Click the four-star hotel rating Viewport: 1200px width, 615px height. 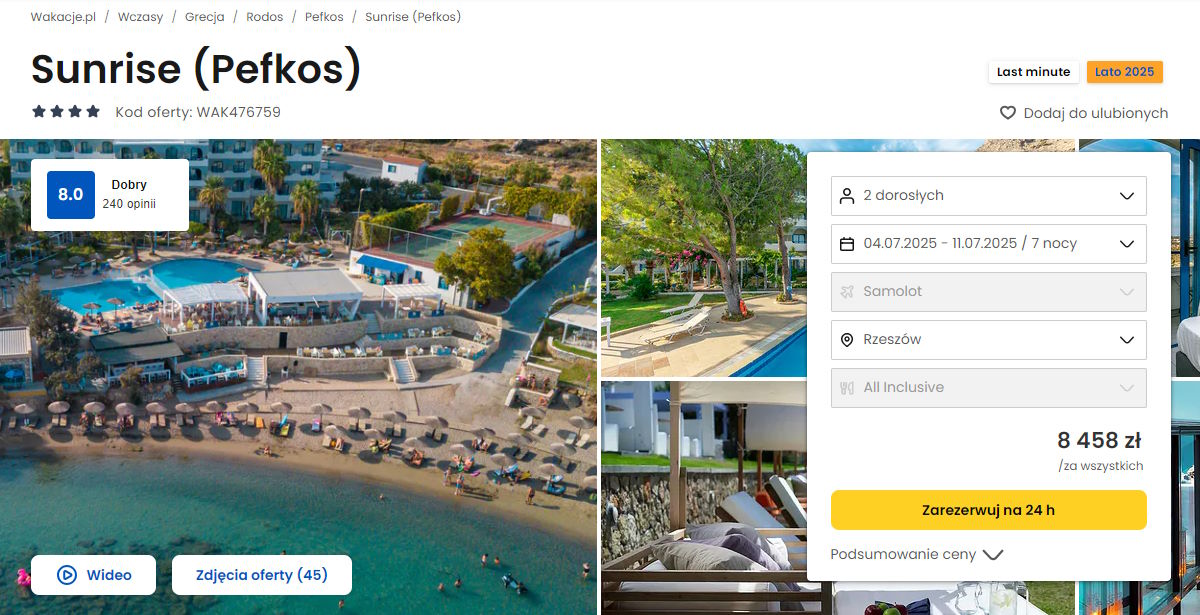(66, 112)
